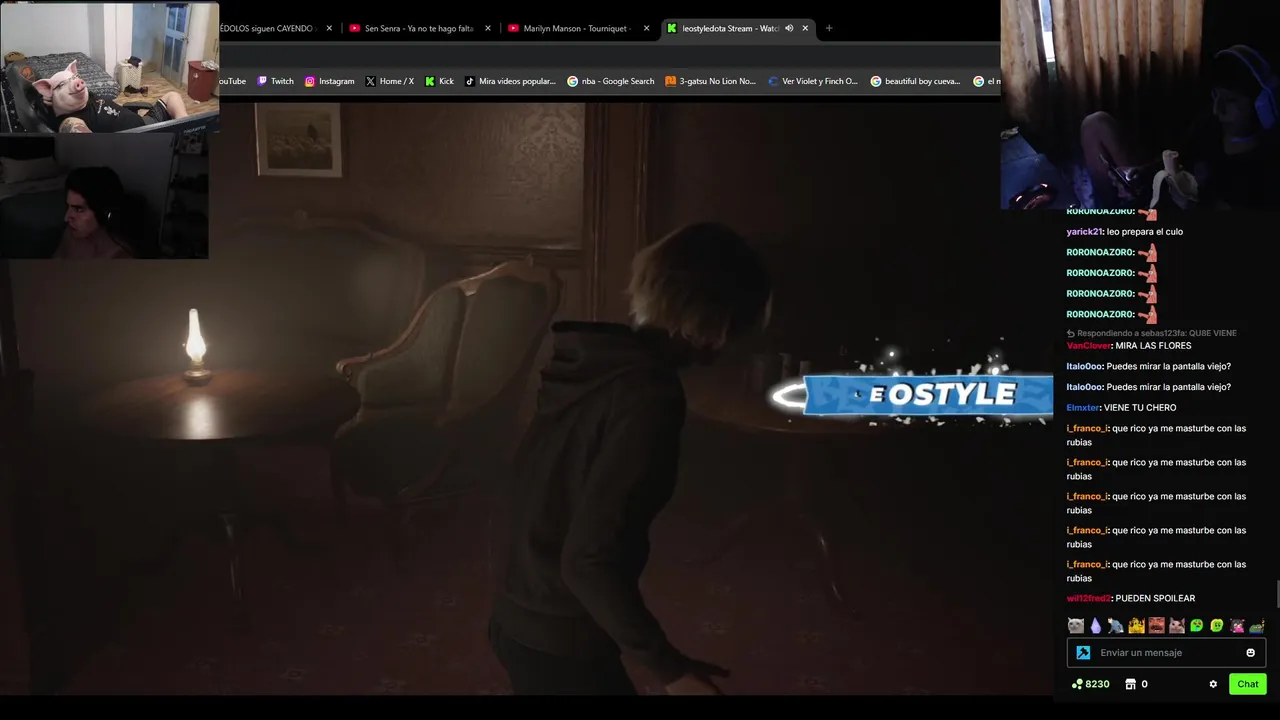Click the message 'leo prepara el culo'
Screen dimensions: 1280x720
point(1145,232)
